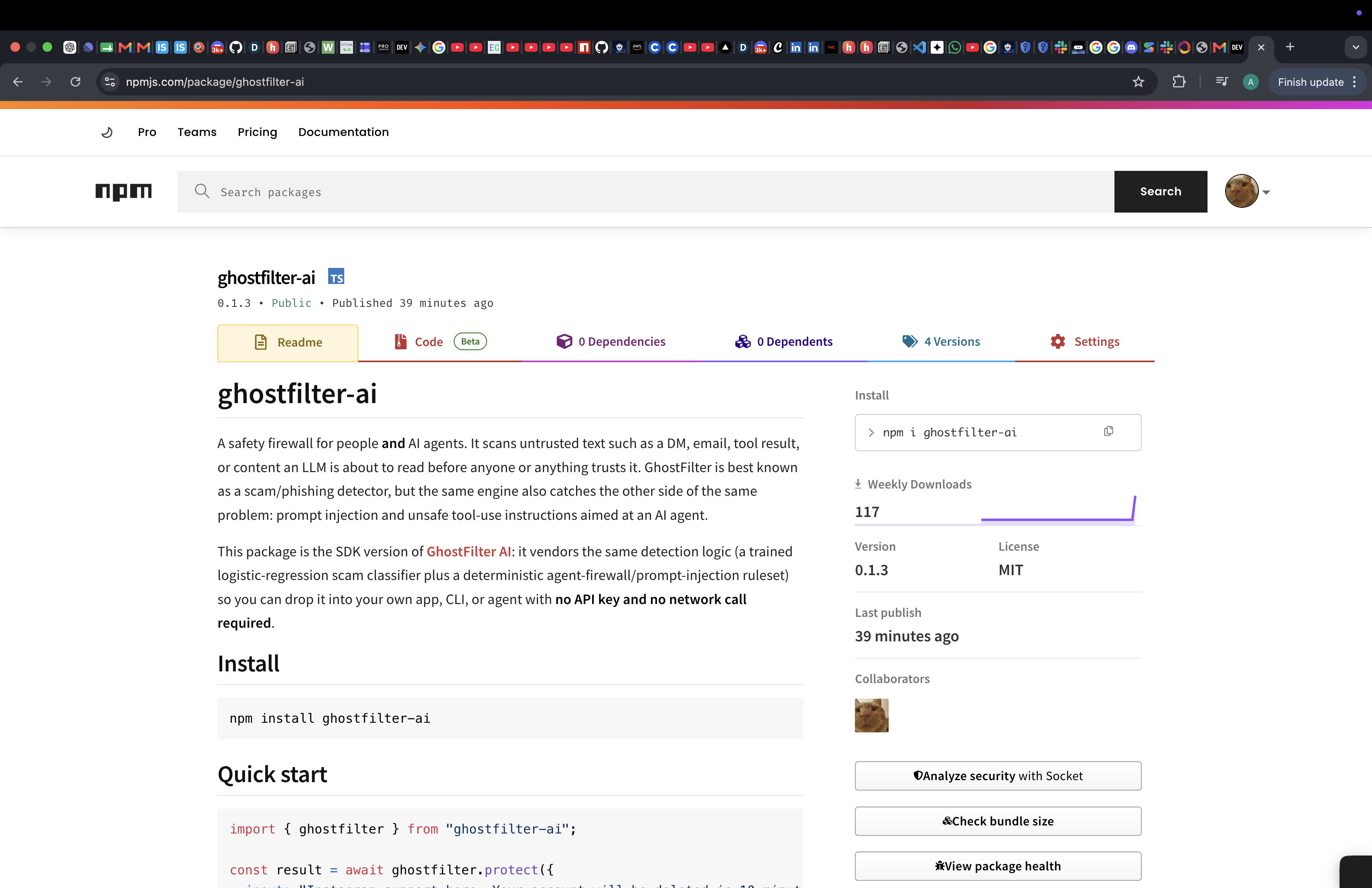
Task: View the 0 Dependencies tab
Action: coord(611,342)
